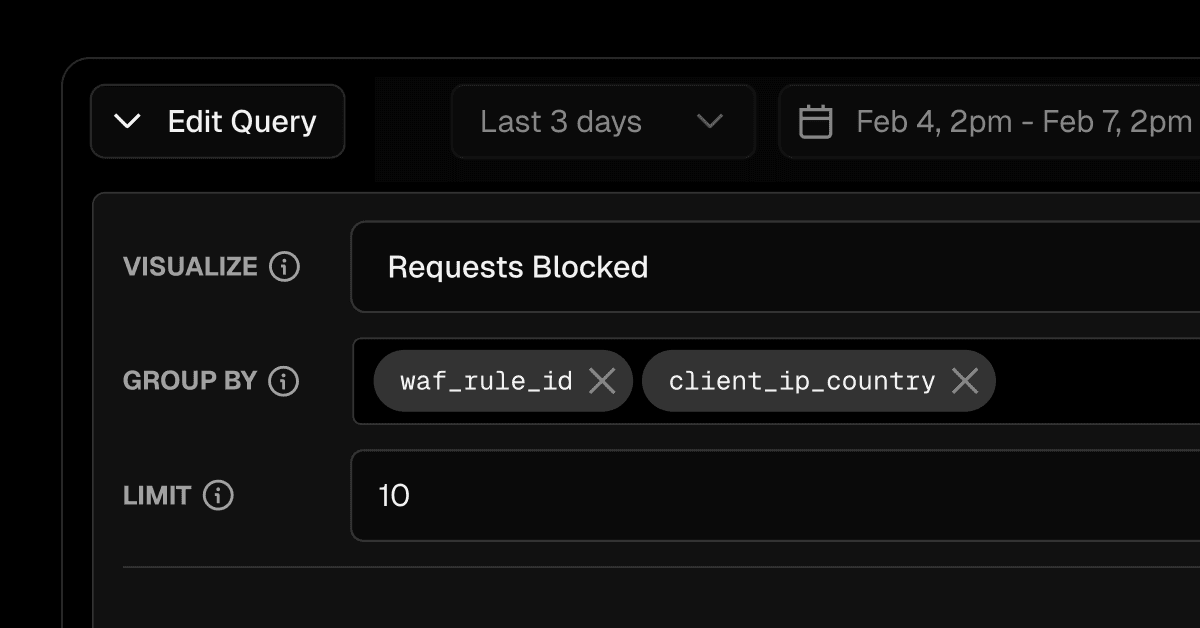Open the Last 3 days dropdown
The image size is (1200, 628).
pos(560,122)
